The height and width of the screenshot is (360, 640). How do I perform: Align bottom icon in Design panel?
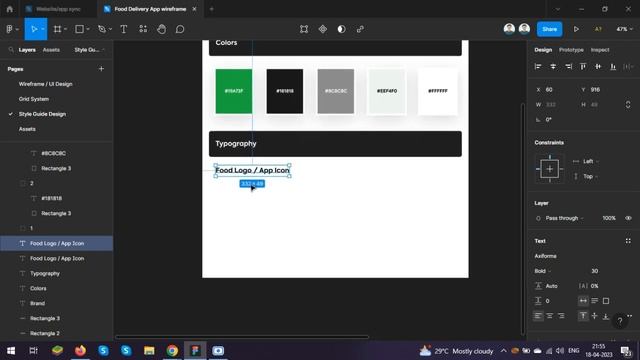pyautogui.click(x=613, y=67)
